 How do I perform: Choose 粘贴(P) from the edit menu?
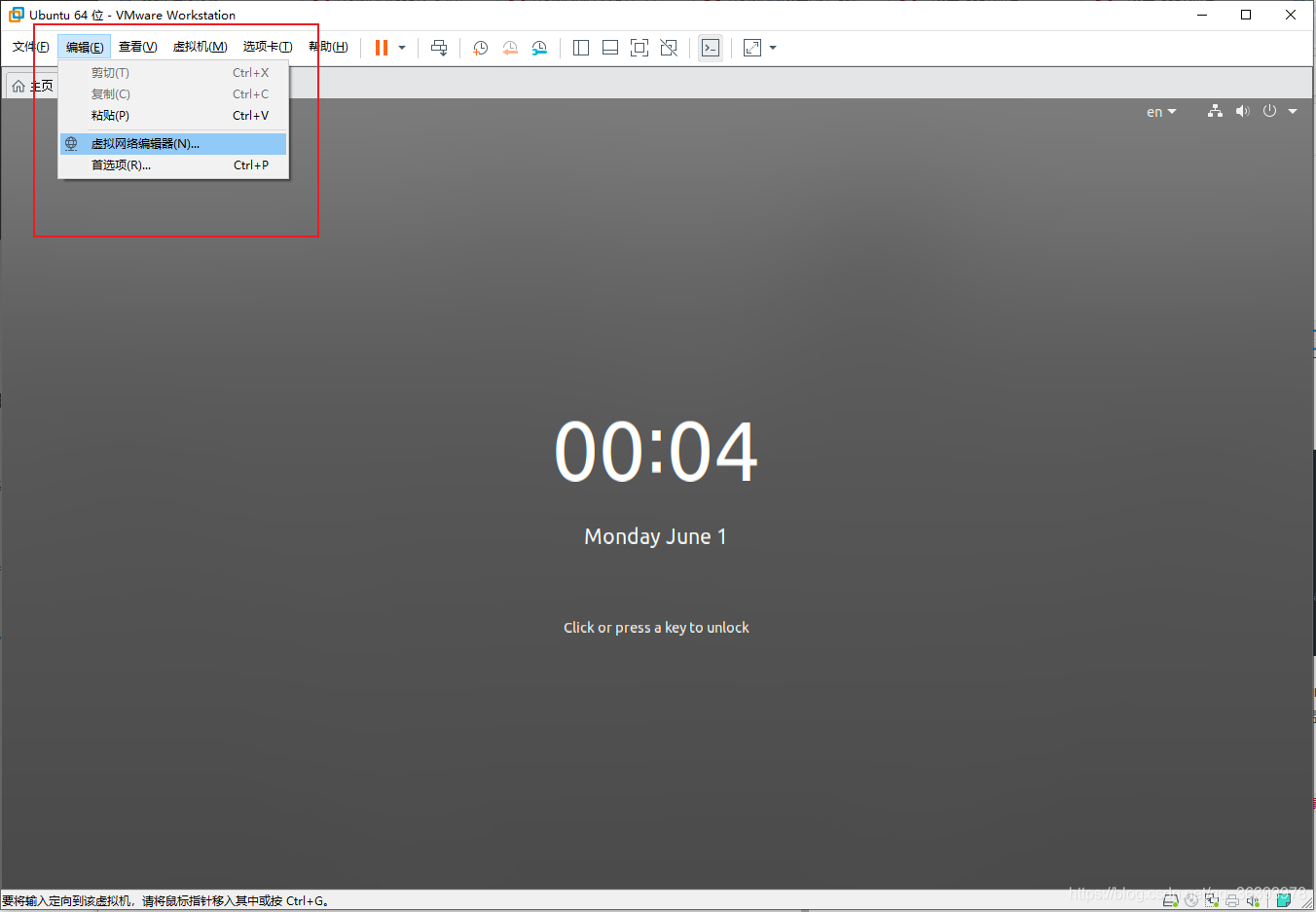click(x=173, y=115)
